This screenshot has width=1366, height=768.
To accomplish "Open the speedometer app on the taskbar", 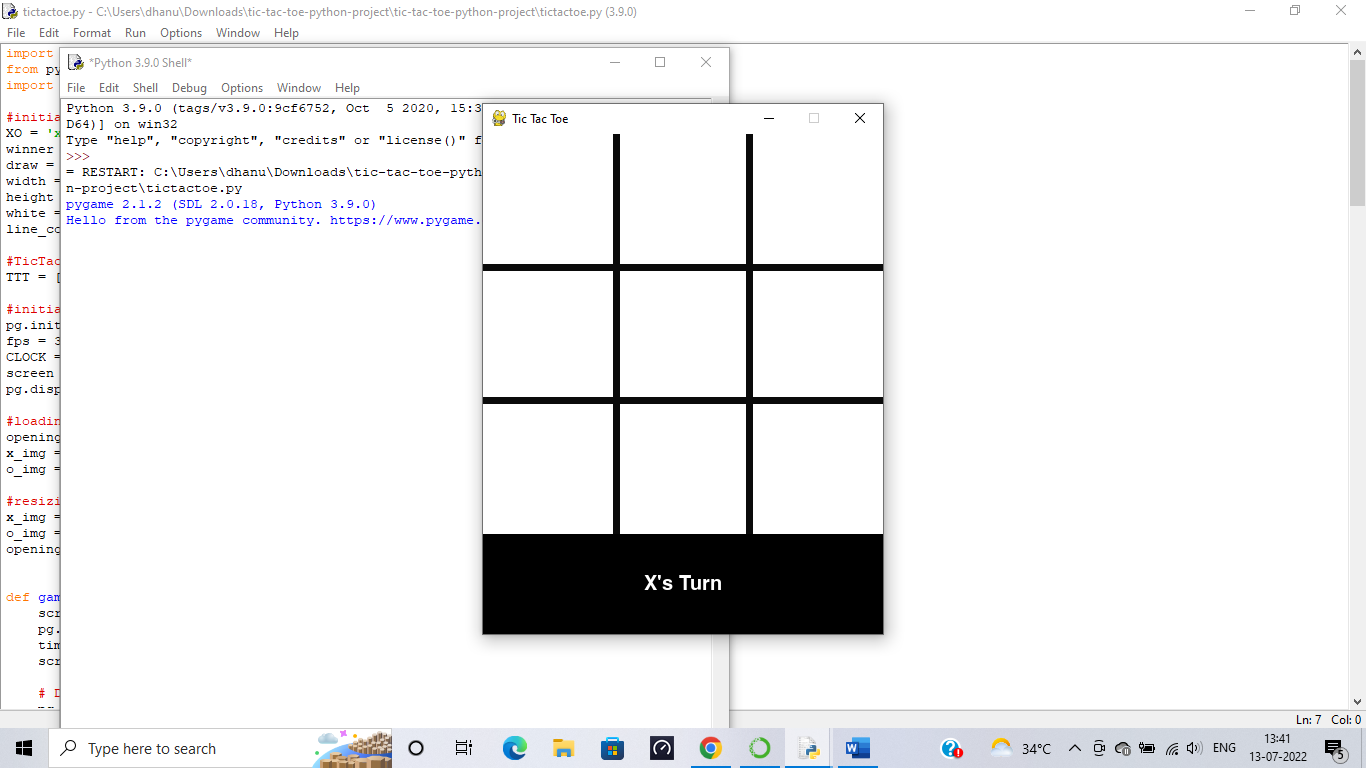I will point(661,748).
